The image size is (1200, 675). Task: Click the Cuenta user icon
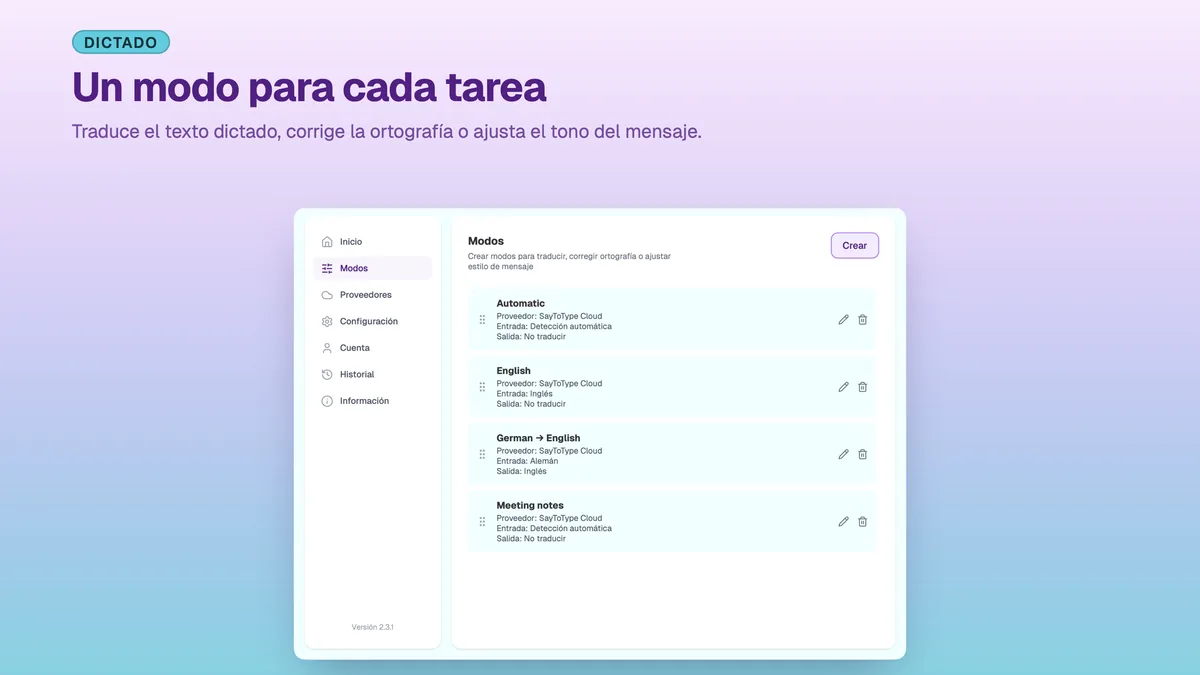(327, 348)
